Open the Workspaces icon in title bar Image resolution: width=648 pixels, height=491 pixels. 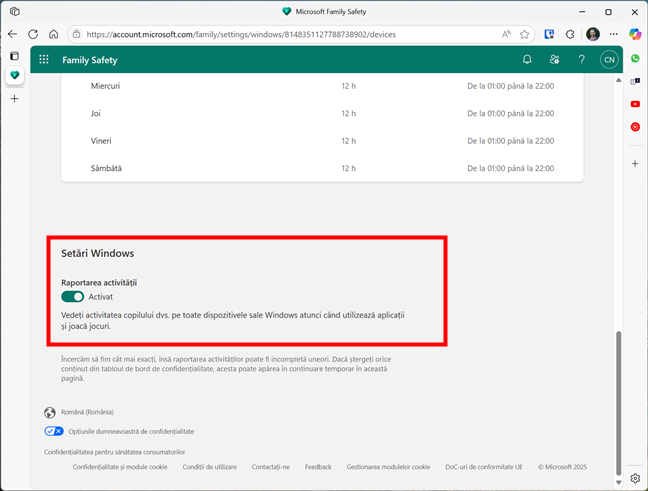point(15,12)
